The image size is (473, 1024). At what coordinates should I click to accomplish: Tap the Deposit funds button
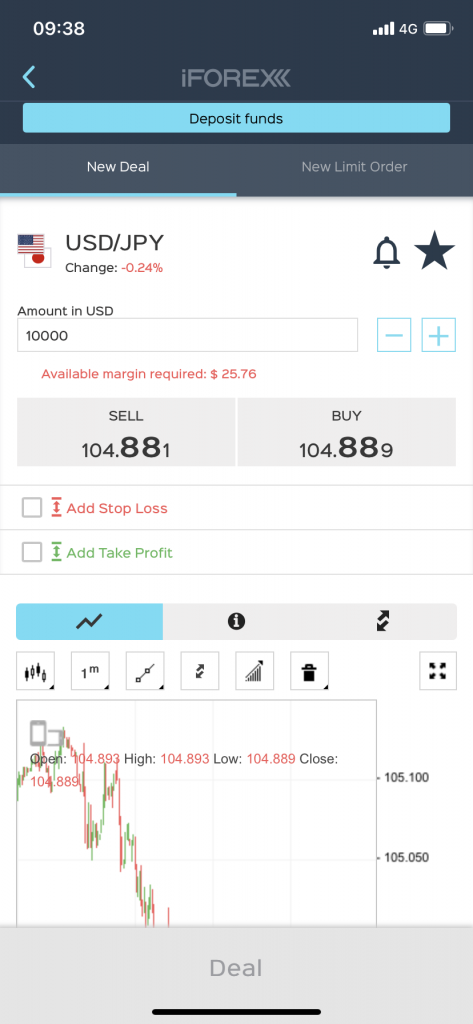[x=236, y=118]
